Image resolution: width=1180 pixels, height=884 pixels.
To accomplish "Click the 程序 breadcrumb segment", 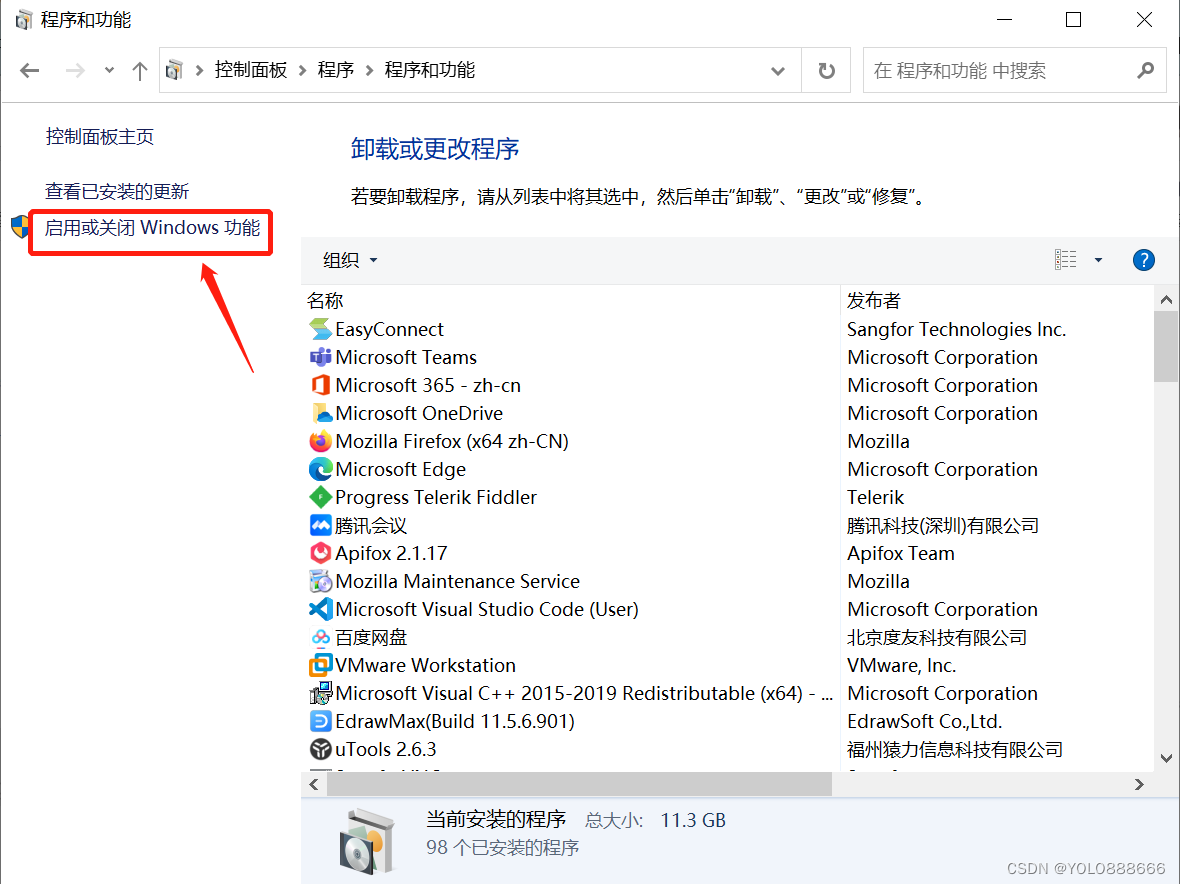I will coord(336,71).
